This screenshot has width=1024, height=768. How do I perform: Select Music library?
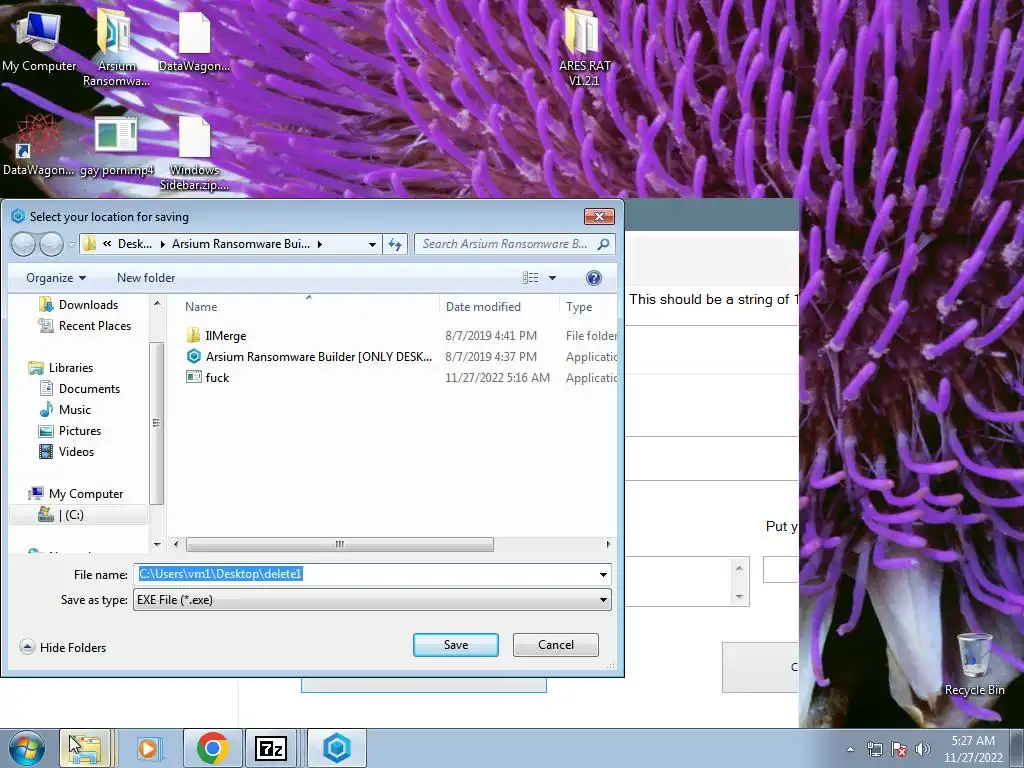[x=66, y=409]
